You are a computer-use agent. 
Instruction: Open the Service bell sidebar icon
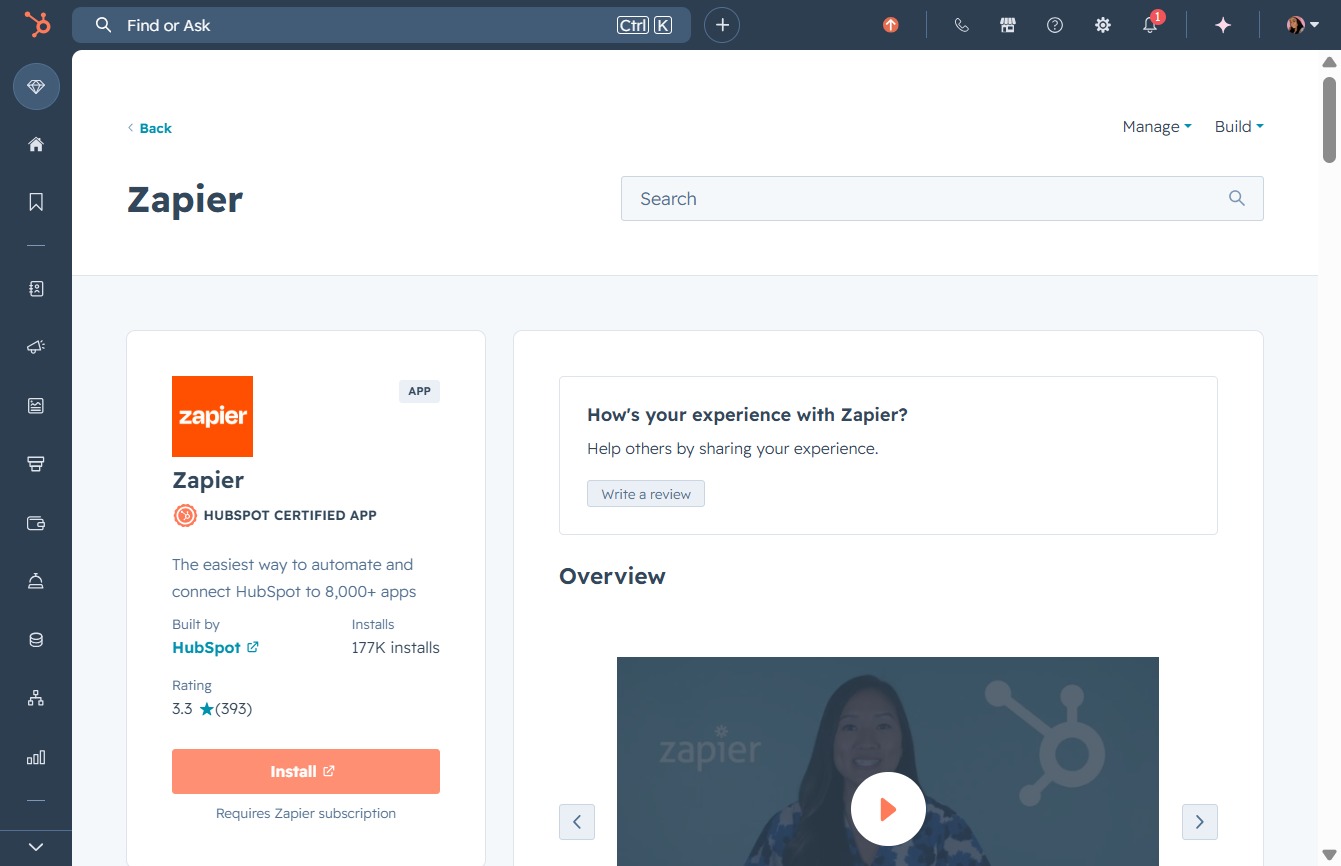pyautogui.click(x=36, y=581)
